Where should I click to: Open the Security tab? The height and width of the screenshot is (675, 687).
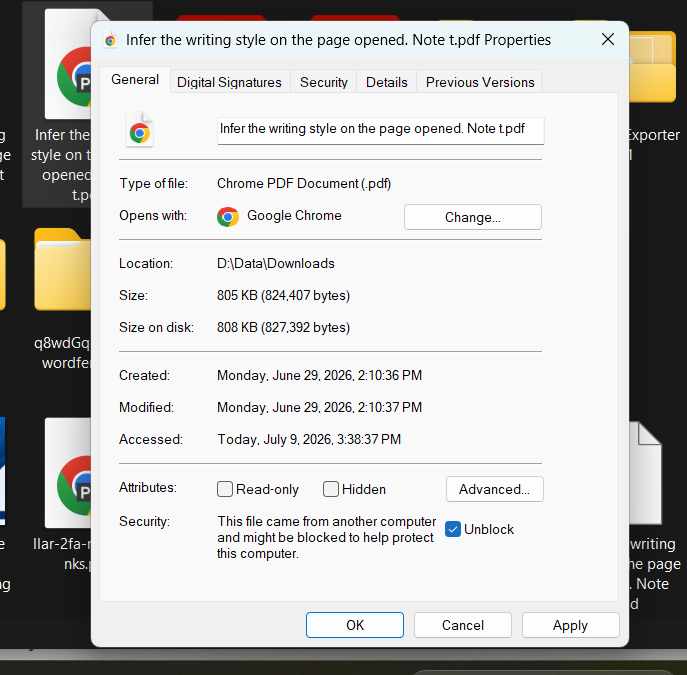point(323,82)
